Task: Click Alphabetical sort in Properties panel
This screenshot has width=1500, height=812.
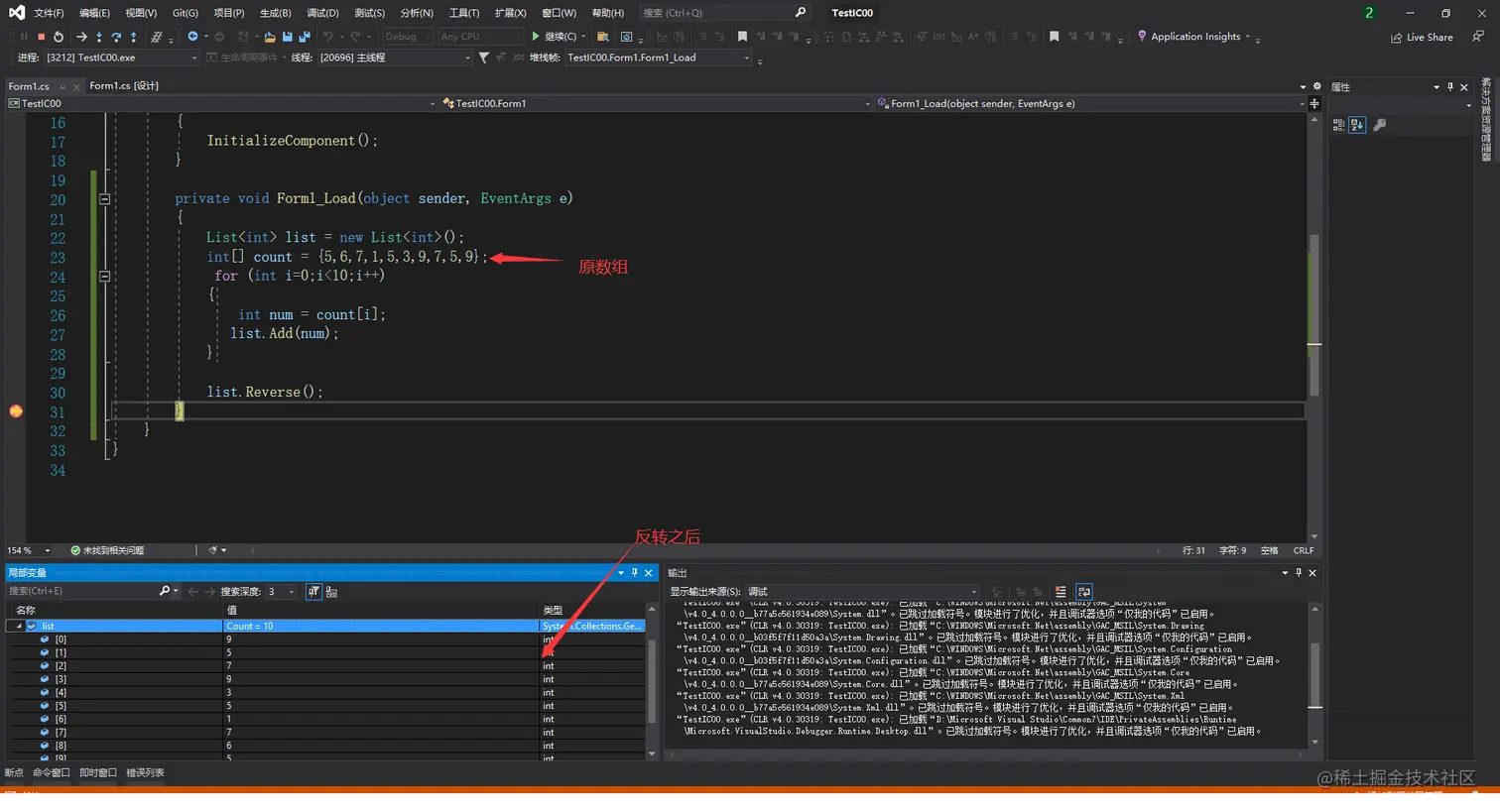Action: click(x=1358, y=125)
